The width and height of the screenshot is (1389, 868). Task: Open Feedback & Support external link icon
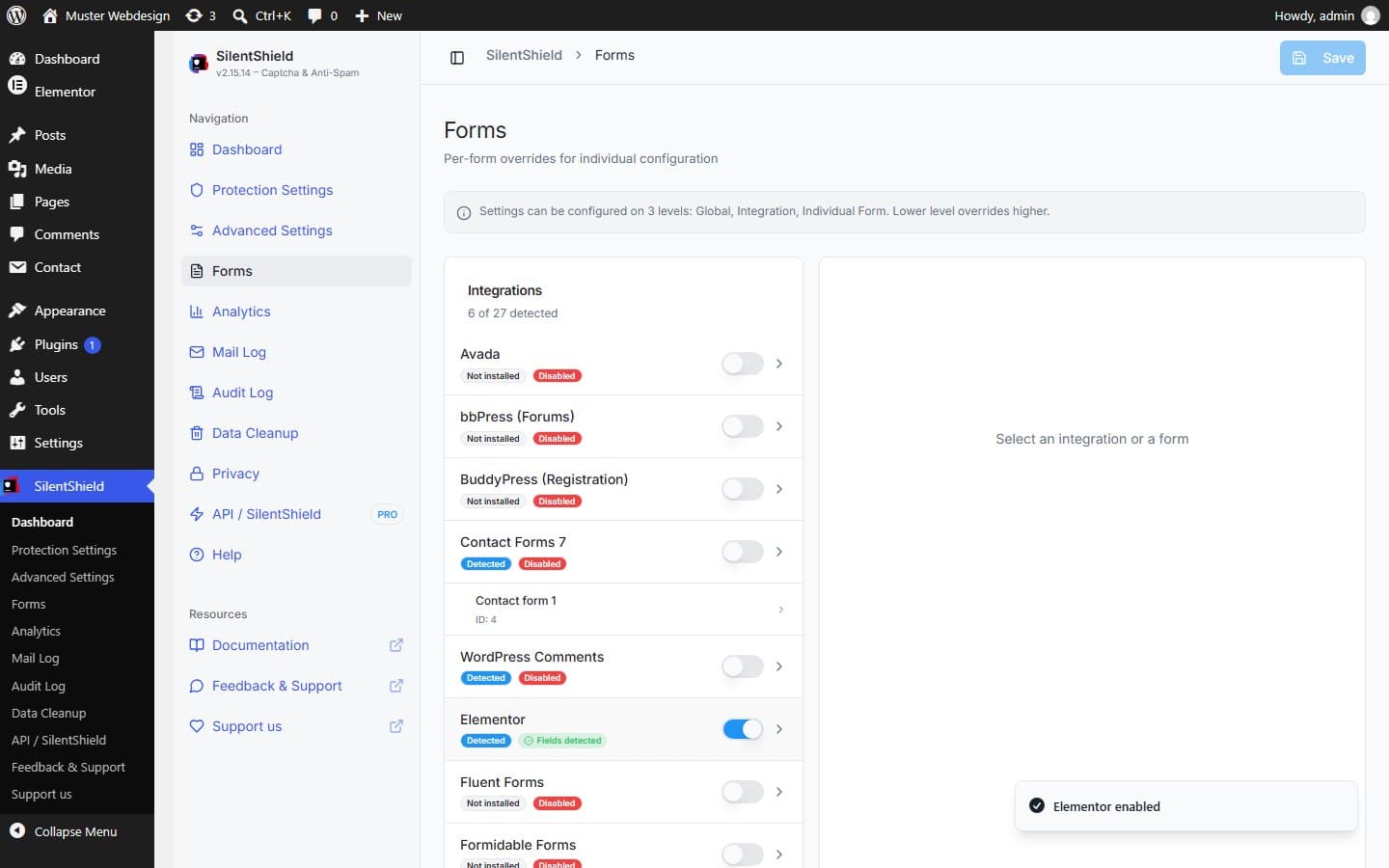pyautogui.click(x=395, y=686)
